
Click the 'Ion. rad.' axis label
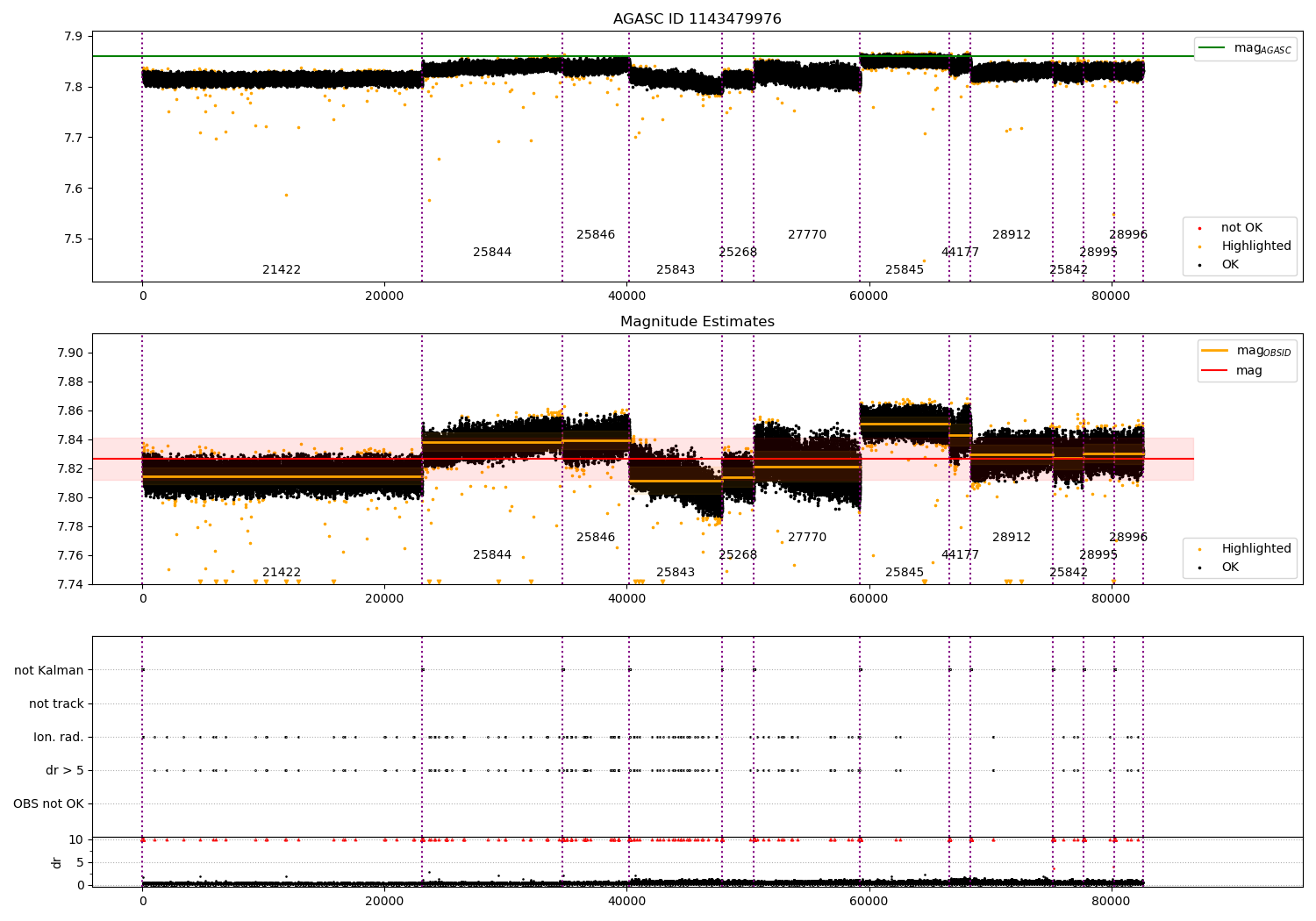point(59,738)
